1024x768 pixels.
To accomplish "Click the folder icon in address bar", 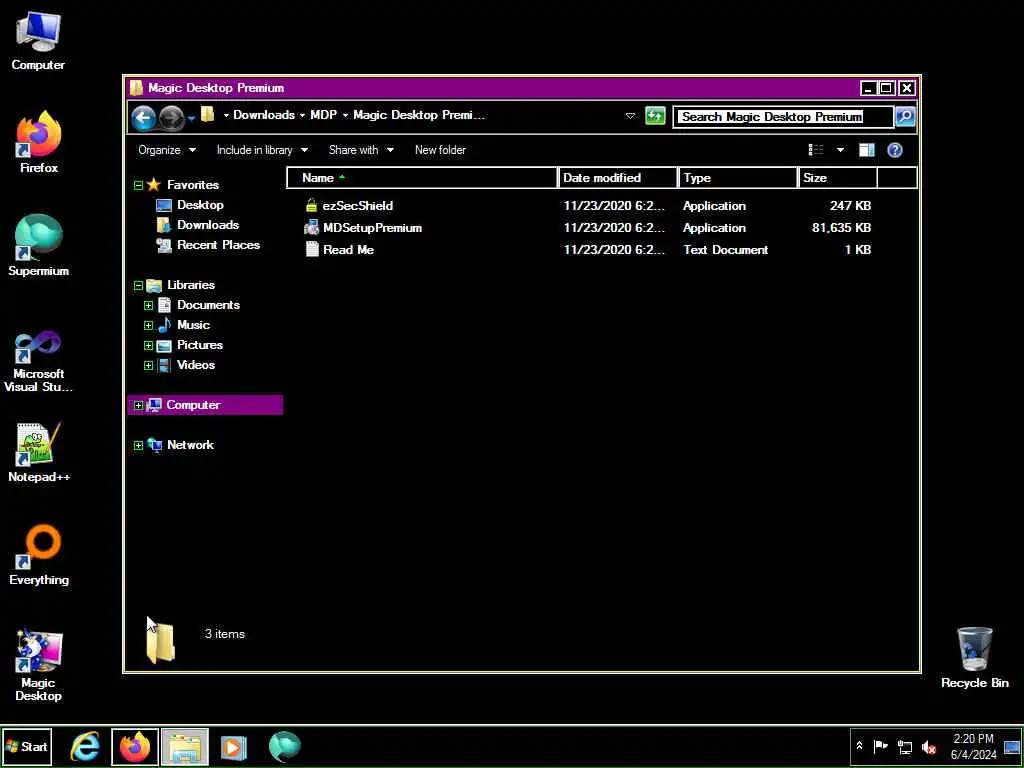I will (208, 115).
